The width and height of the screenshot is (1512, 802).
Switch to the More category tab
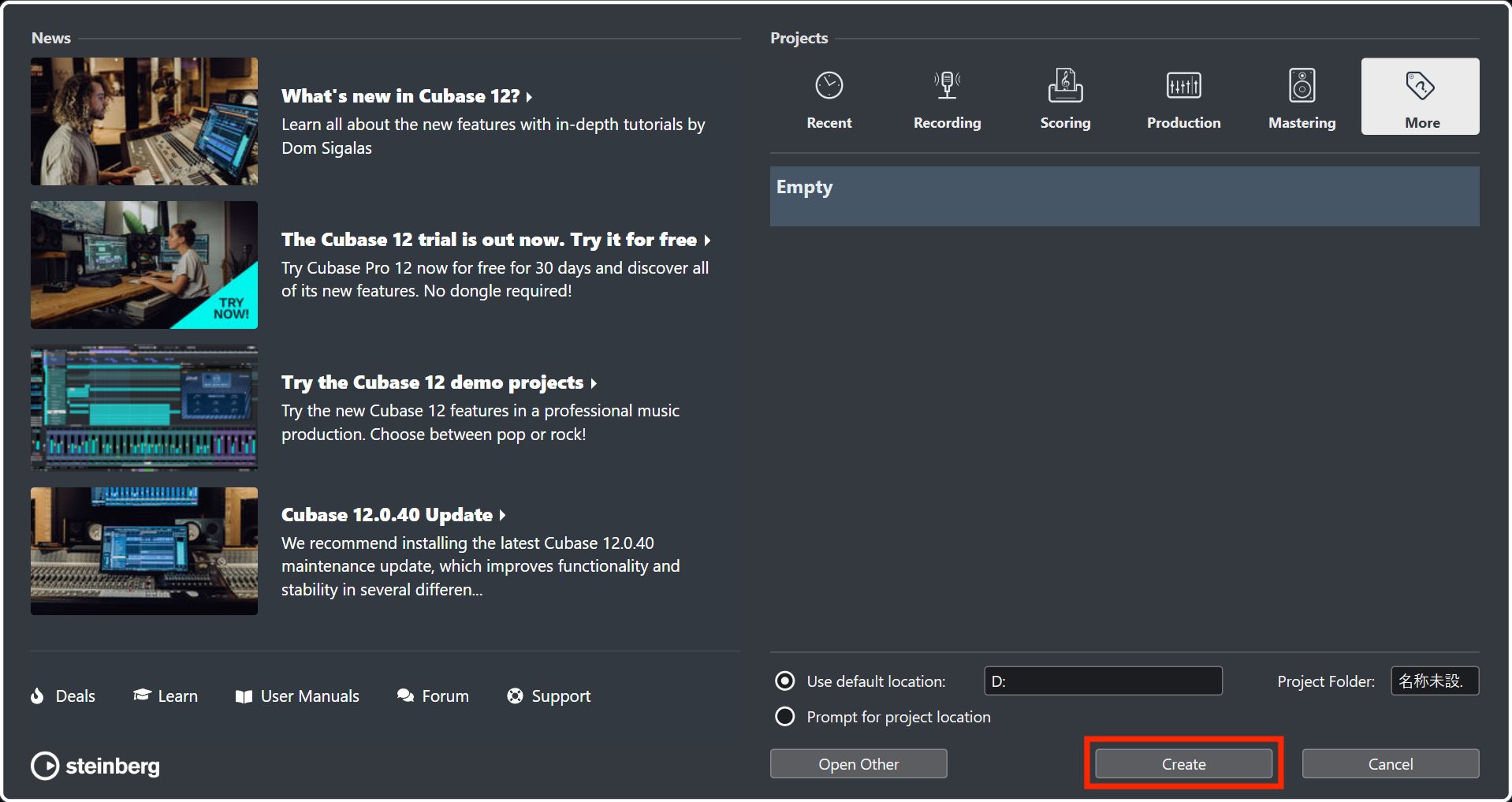(1420, 96)
